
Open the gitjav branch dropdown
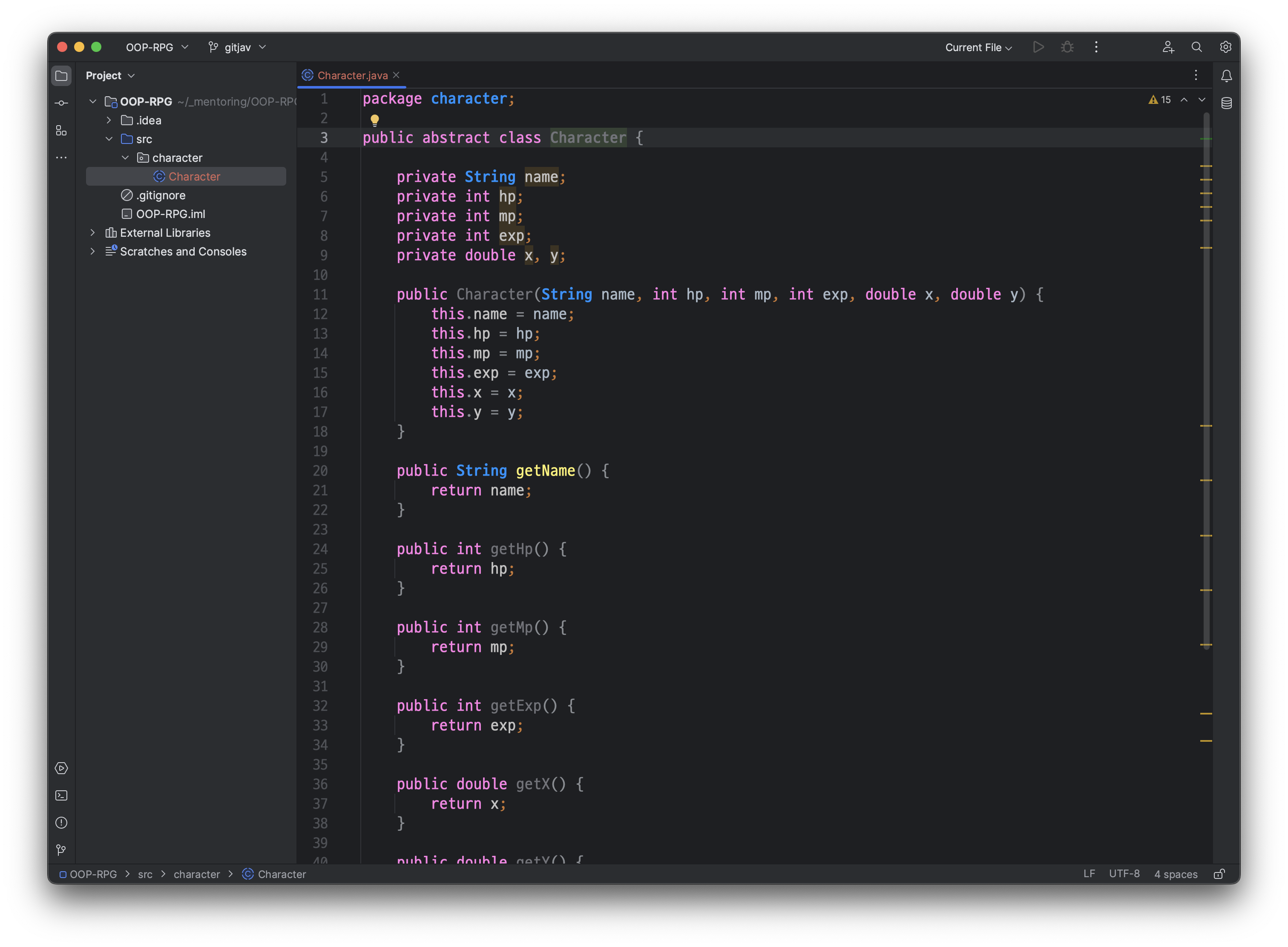click(237, 48)
